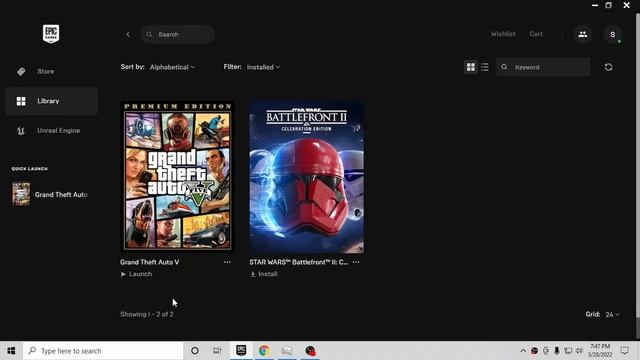Focus the Keyword filter field
Viewport: 640px width, 360px height.
point(543,67)
